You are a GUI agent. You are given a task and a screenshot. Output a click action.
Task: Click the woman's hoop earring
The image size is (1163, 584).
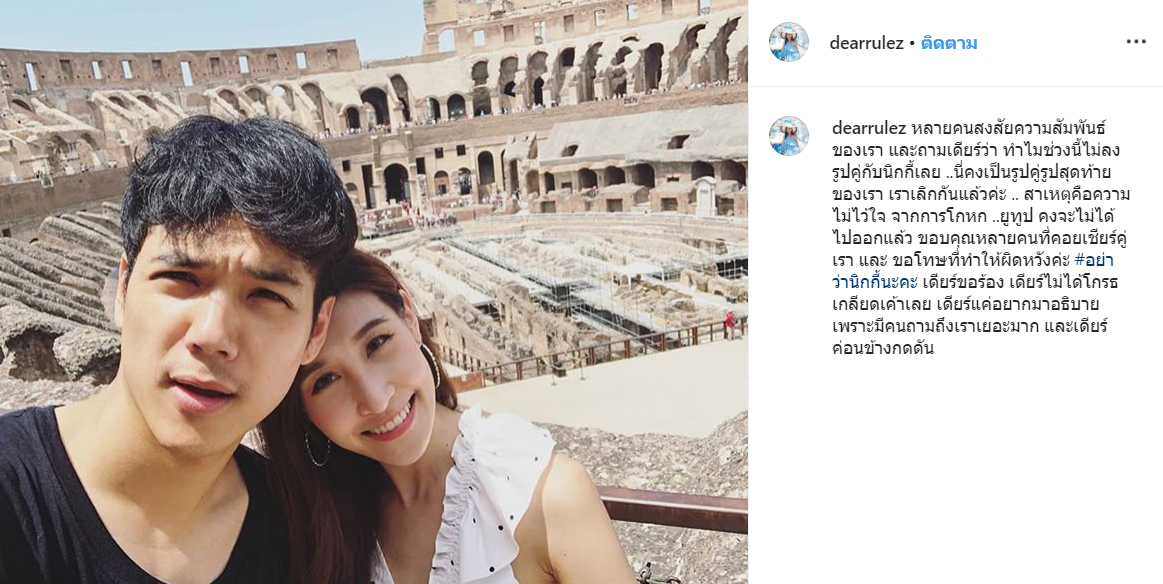(x=432, y=365)
